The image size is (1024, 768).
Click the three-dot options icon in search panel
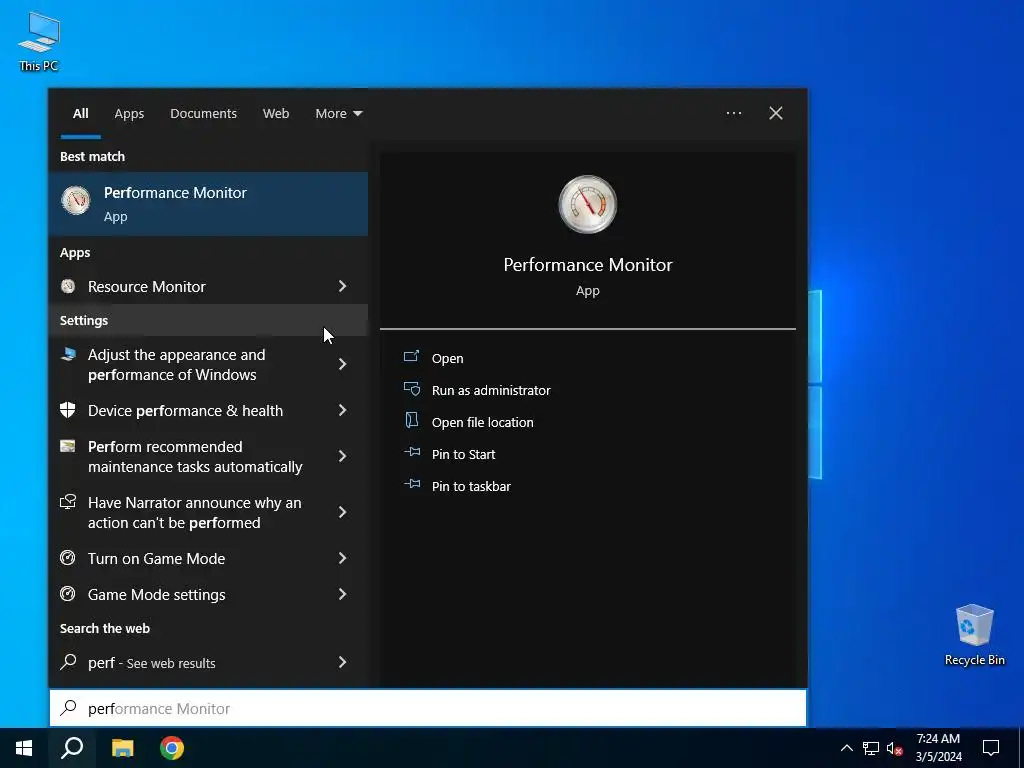[x=734, y=113]
